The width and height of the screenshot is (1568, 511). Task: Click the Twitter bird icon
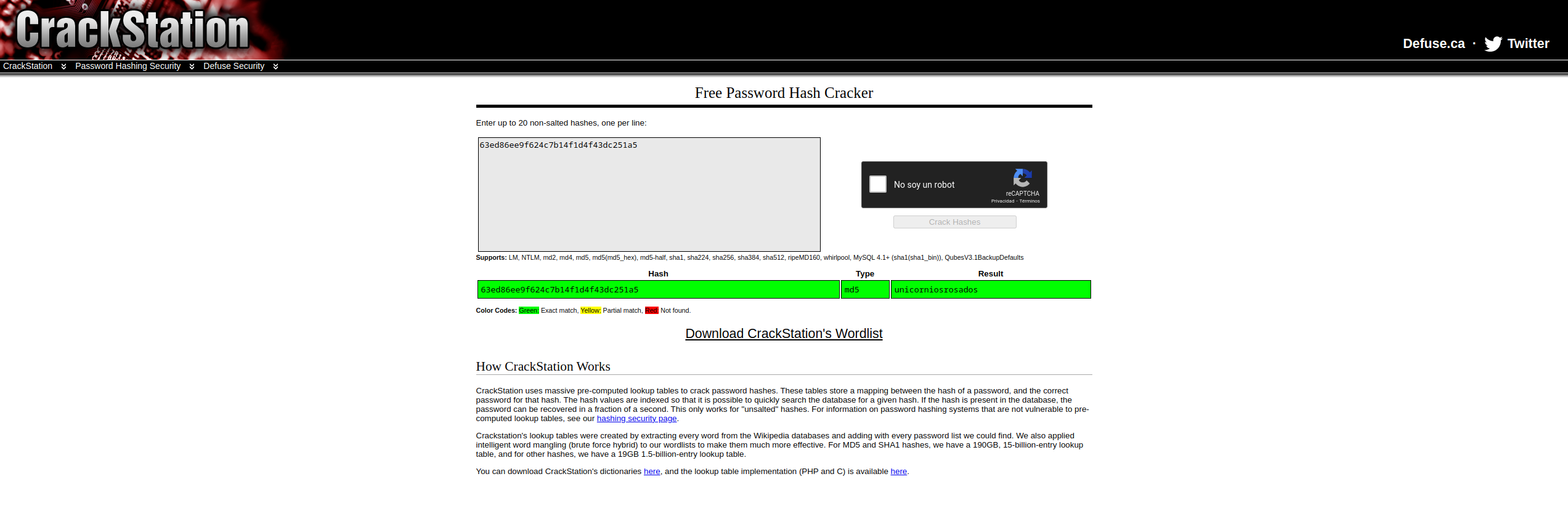[x=1492, y=44]
